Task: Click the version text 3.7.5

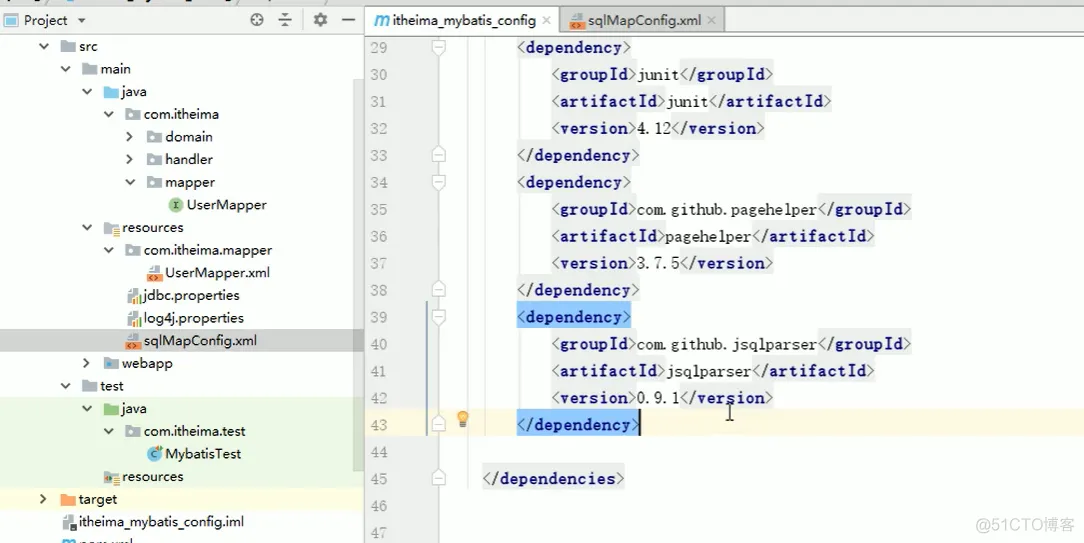Action: click(x=657, y=263)
